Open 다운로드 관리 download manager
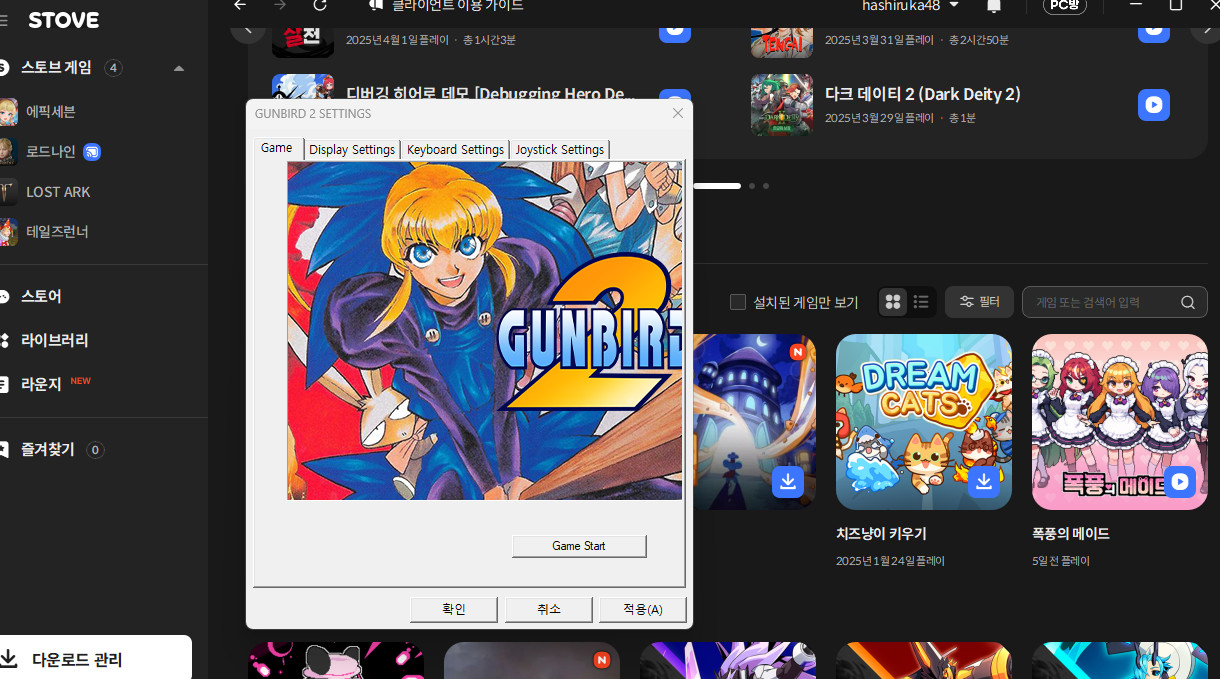 [77, 659]
